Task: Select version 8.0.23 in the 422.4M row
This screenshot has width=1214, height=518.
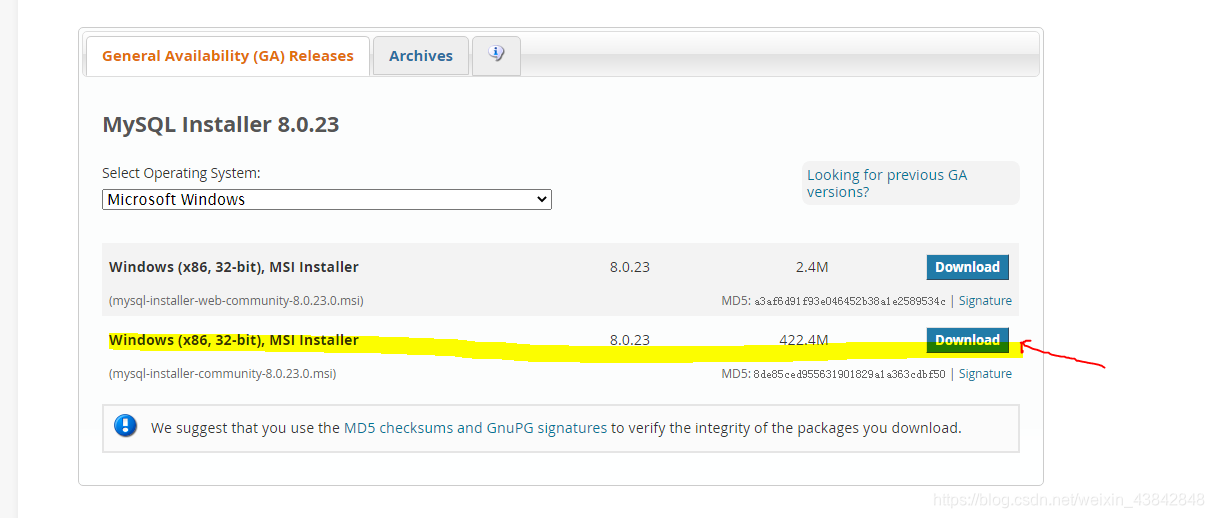Action: (x=630, y=340)
